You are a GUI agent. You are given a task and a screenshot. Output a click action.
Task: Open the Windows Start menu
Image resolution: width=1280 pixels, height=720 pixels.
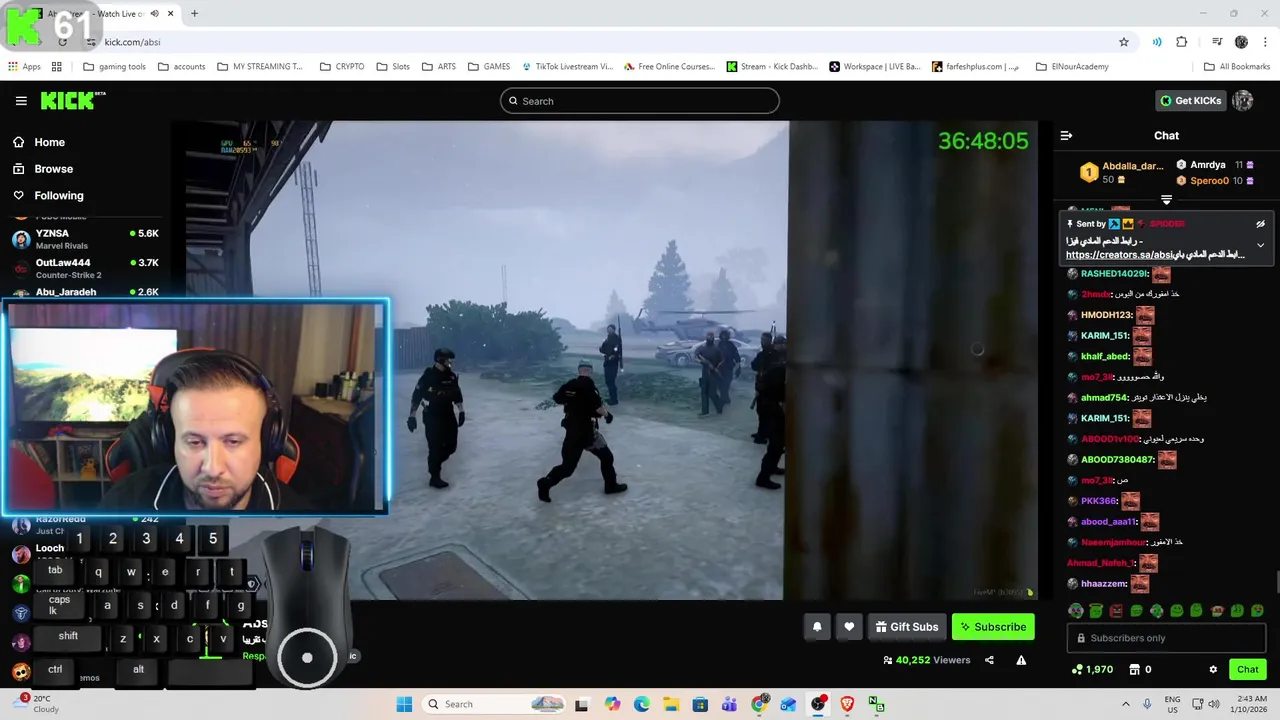pos(404,704)
